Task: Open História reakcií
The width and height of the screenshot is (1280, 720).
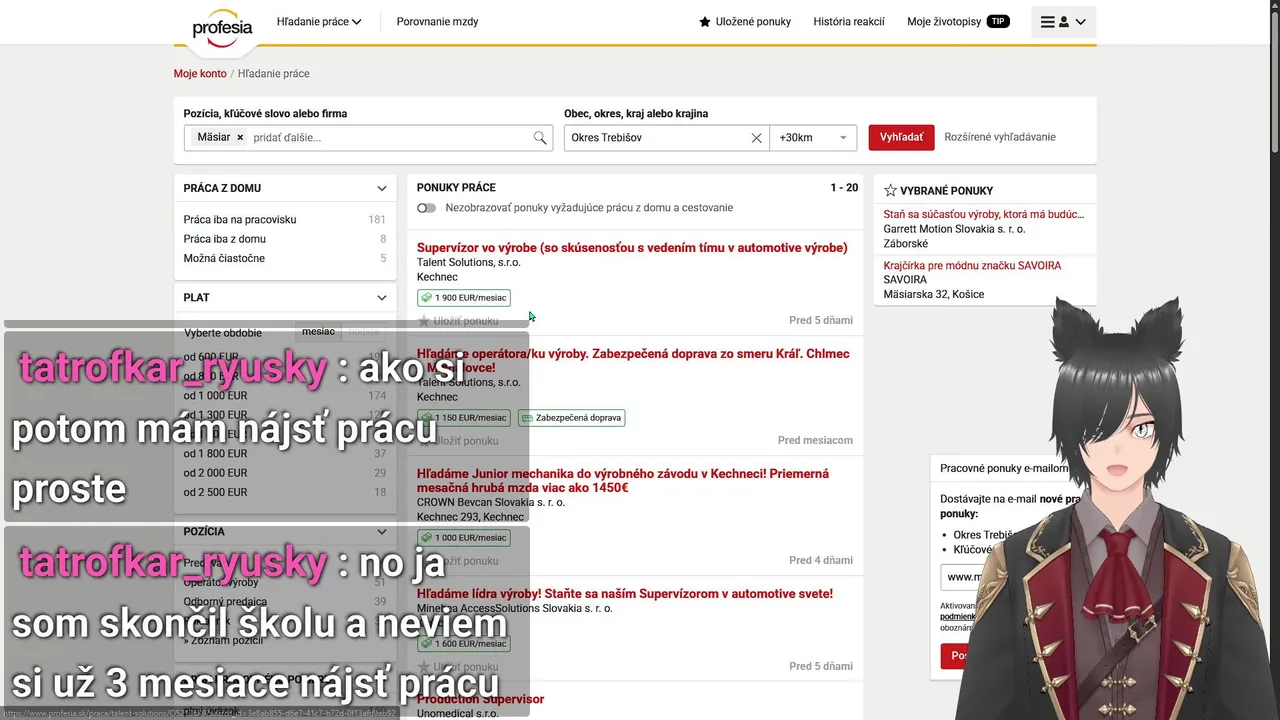Action: [849, 22]
